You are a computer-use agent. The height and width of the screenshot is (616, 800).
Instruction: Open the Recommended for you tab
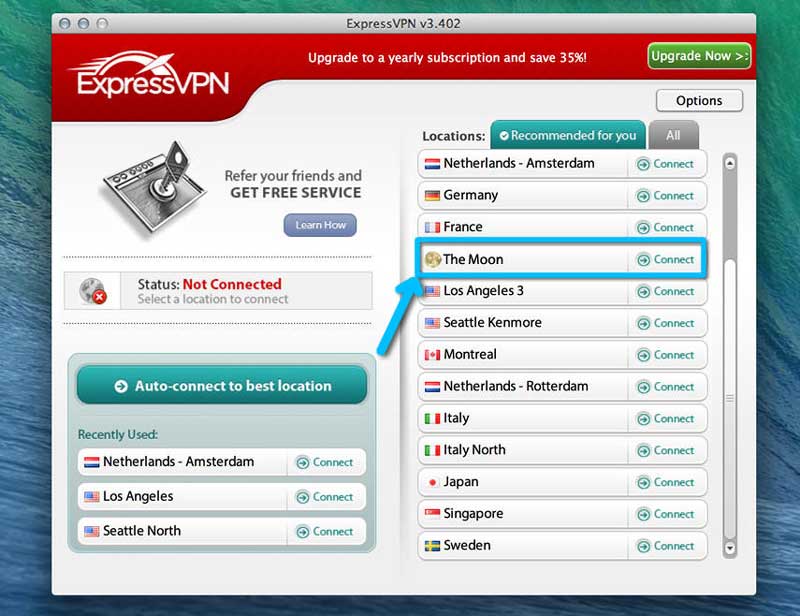(567, 134)
